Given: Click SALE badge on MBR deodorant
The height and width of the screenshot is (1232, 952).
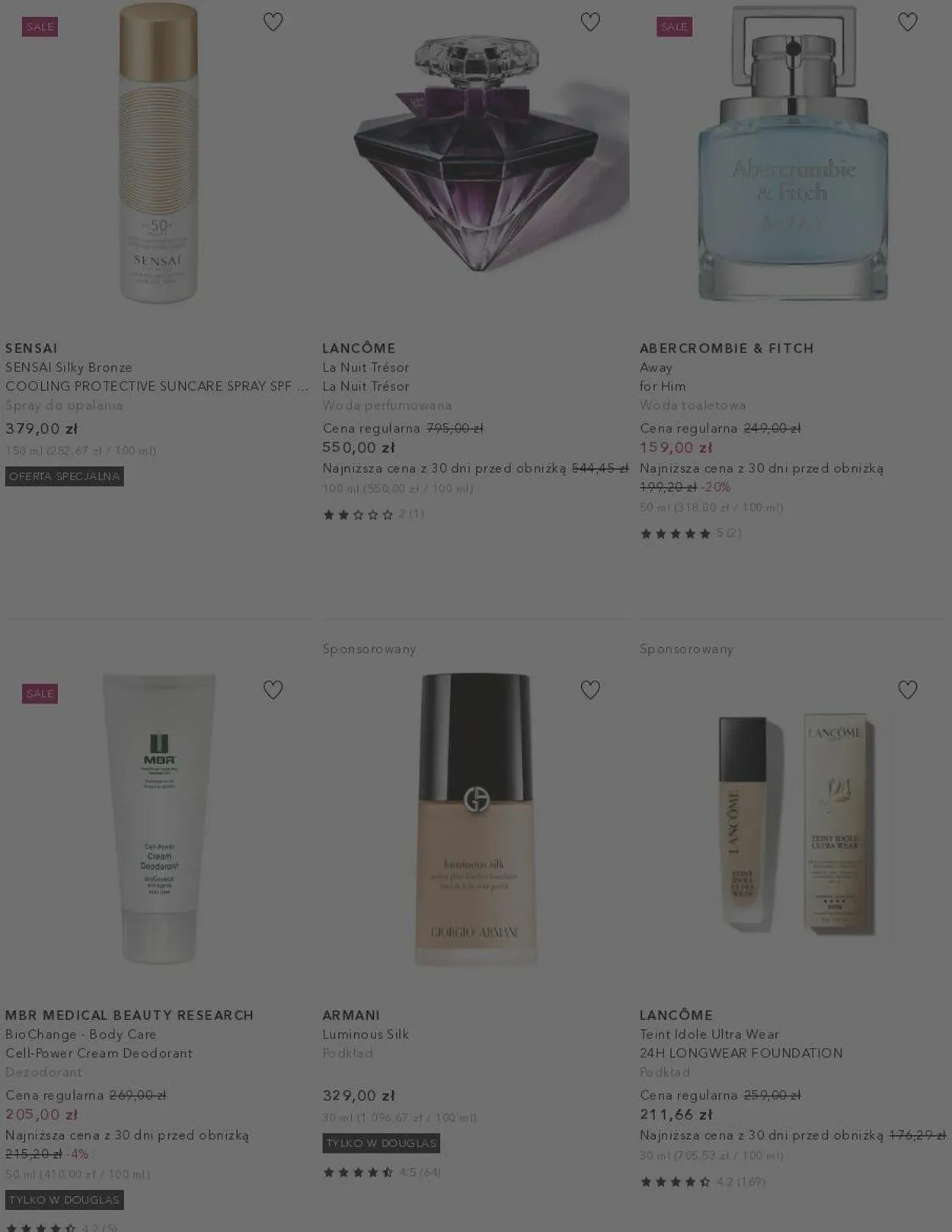Looking at the screenshot, I should coord(40,694).
